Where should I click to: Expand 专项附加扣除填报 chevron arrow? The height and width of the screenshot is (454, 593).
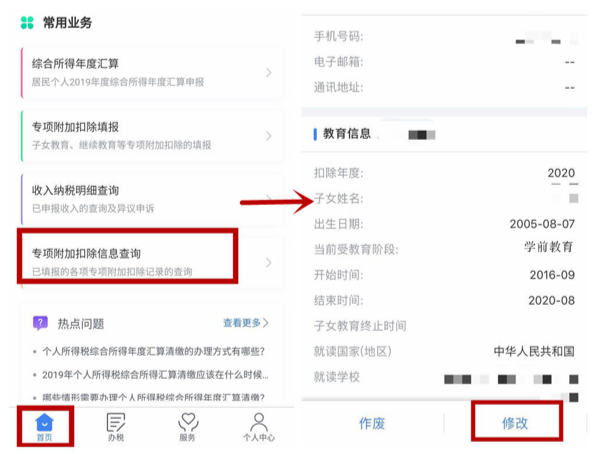(x=269, y=136)
